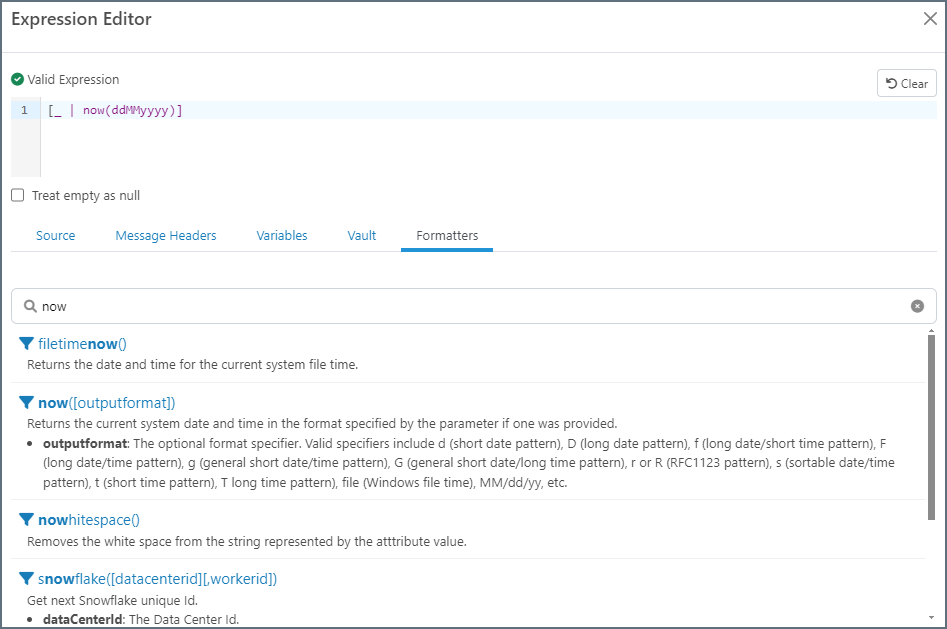
Task: Select the Formatters tab
Action: tap(447, 236)
